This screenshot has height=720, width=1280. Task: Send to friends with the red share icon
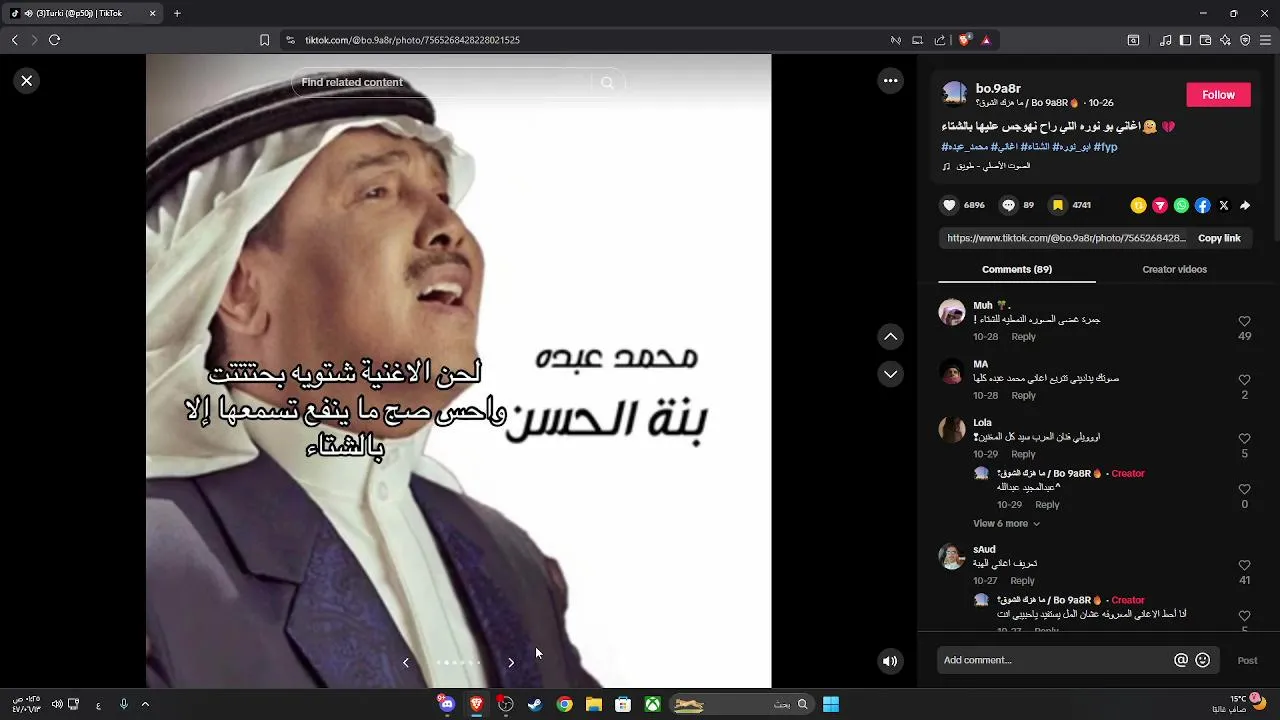click(1160, 205)
